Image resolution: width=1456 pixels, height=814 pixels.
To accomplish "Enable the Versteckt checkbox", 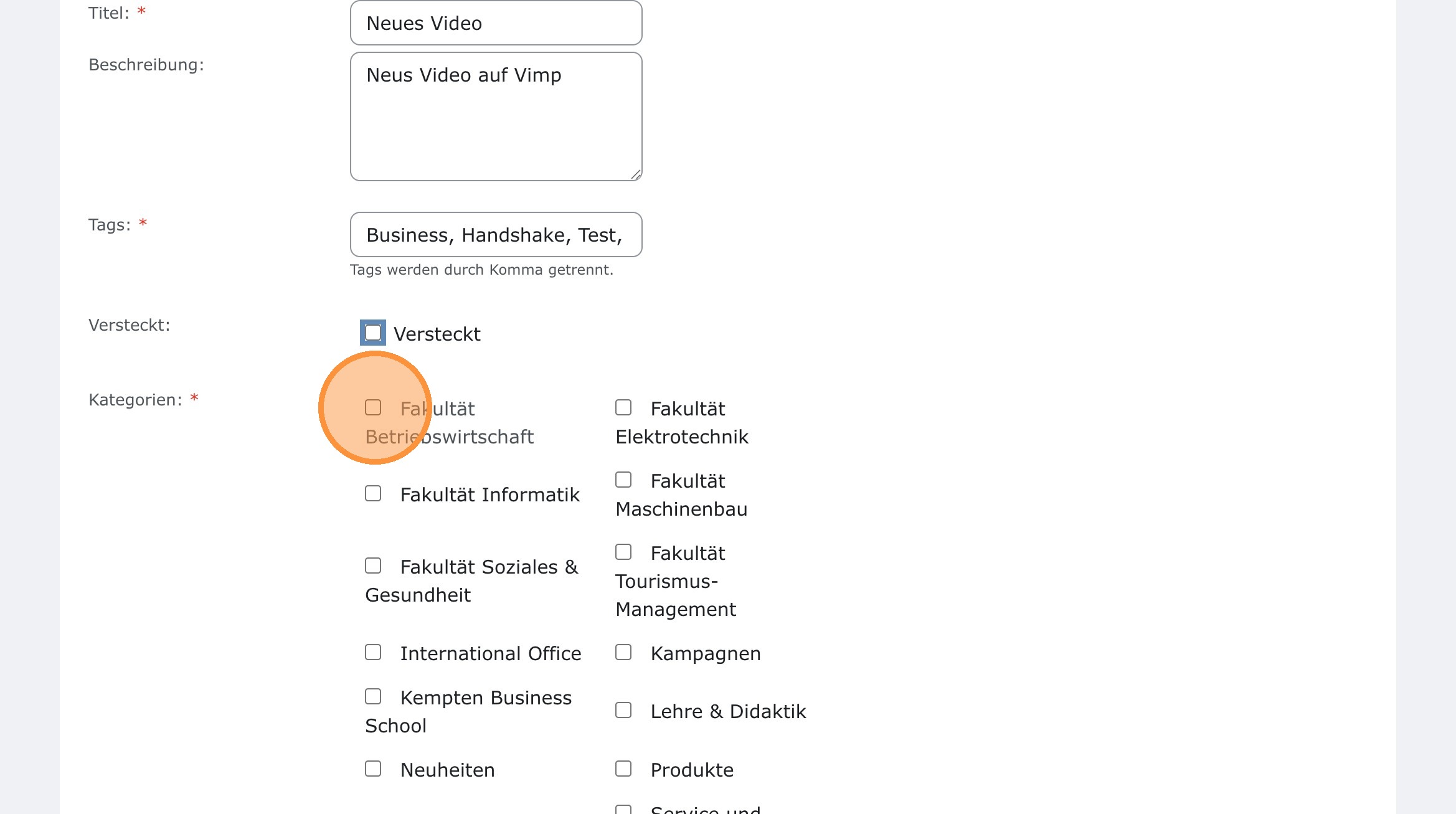I will (x=372, y=333).
